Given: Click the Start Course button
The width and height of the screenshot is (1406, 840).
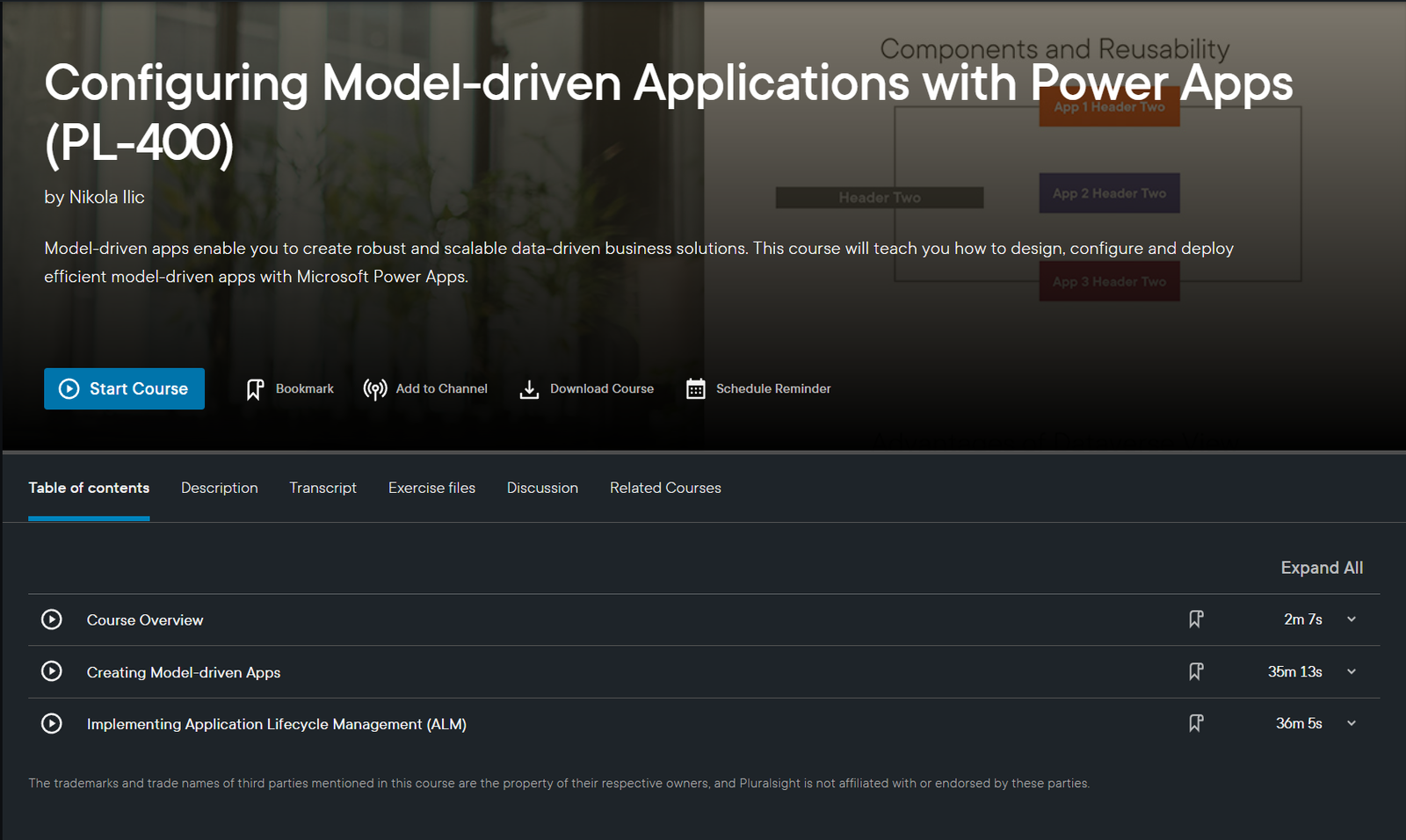Looking at the screenshot, I should pos(124,388).
